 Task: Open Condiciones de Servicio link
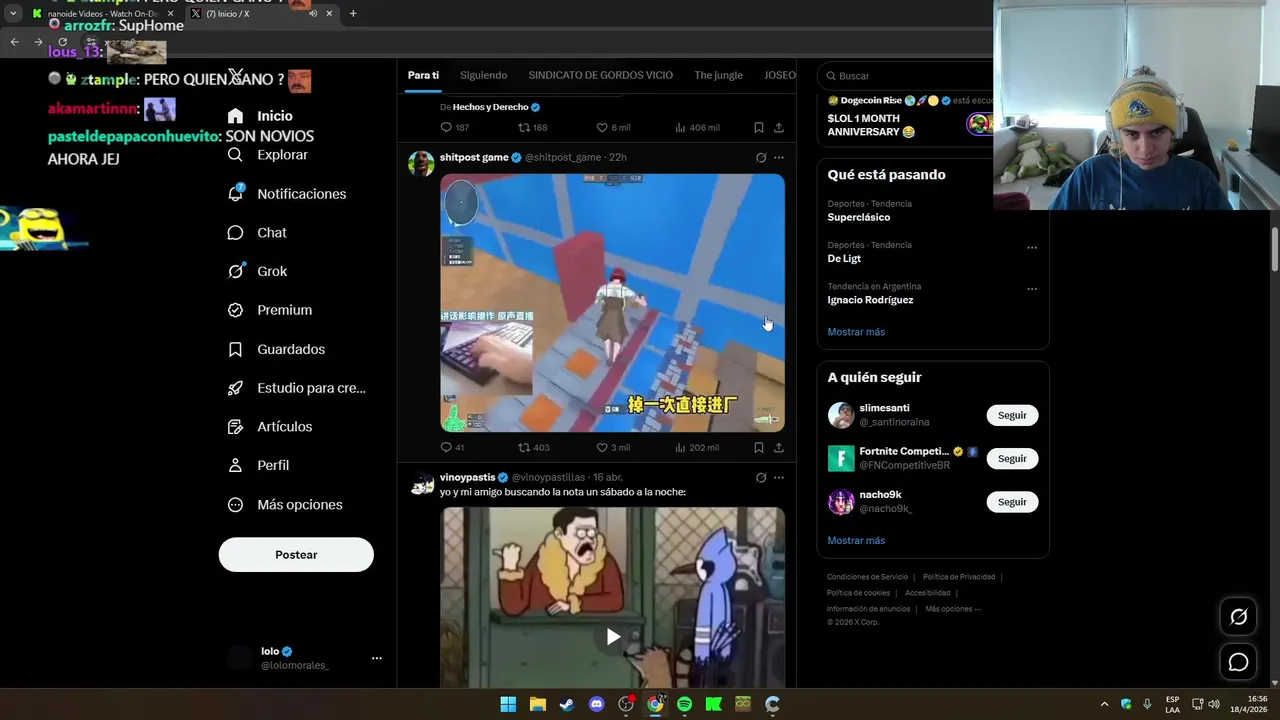pos(867,577)
